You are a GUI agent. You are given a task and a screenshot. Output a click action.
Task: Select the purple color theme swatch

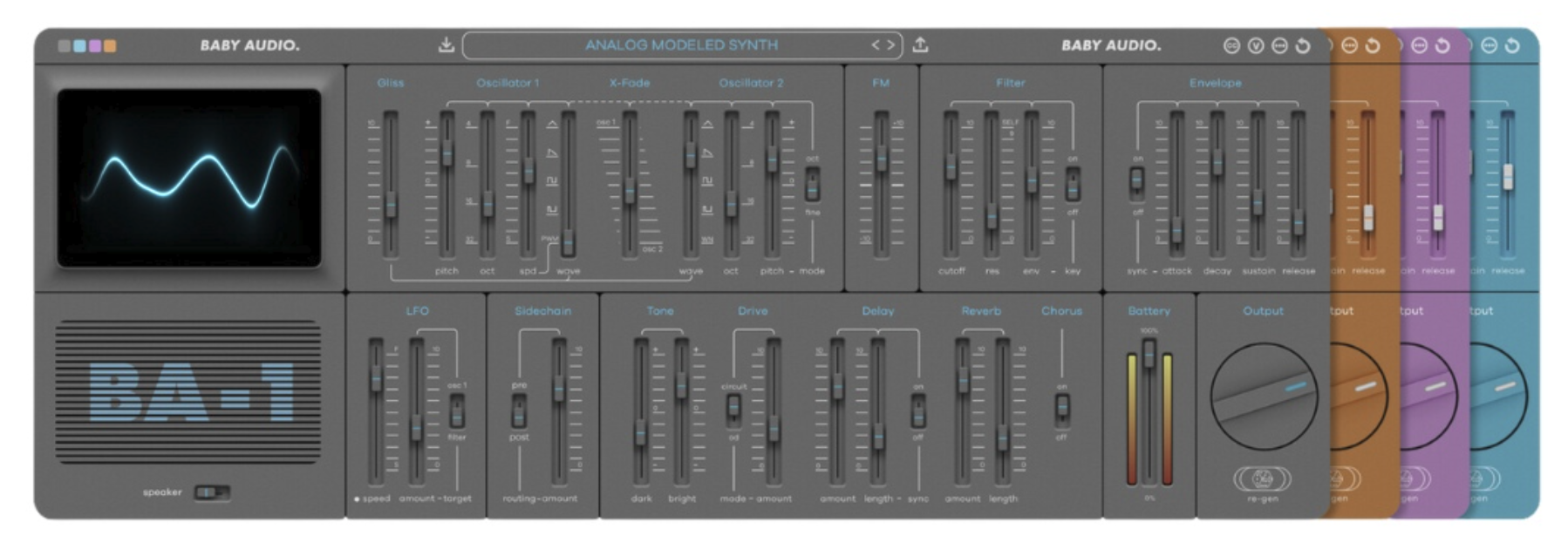94,45
